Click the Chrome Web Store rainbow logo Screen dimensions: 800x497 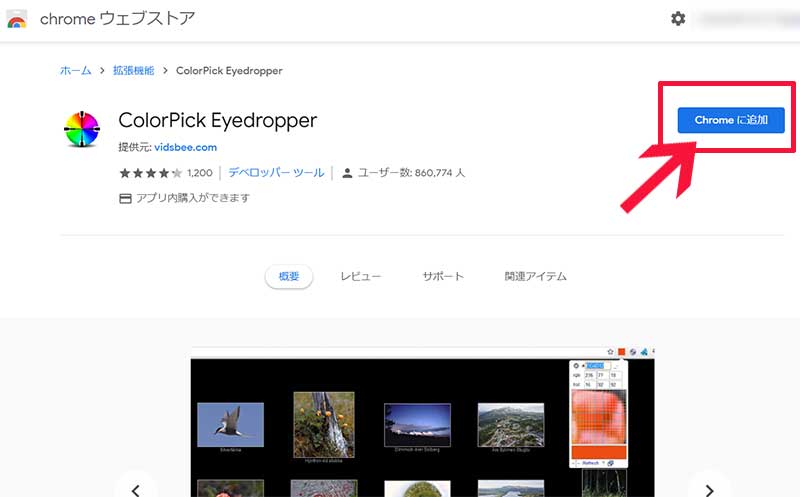pos(16,19)
